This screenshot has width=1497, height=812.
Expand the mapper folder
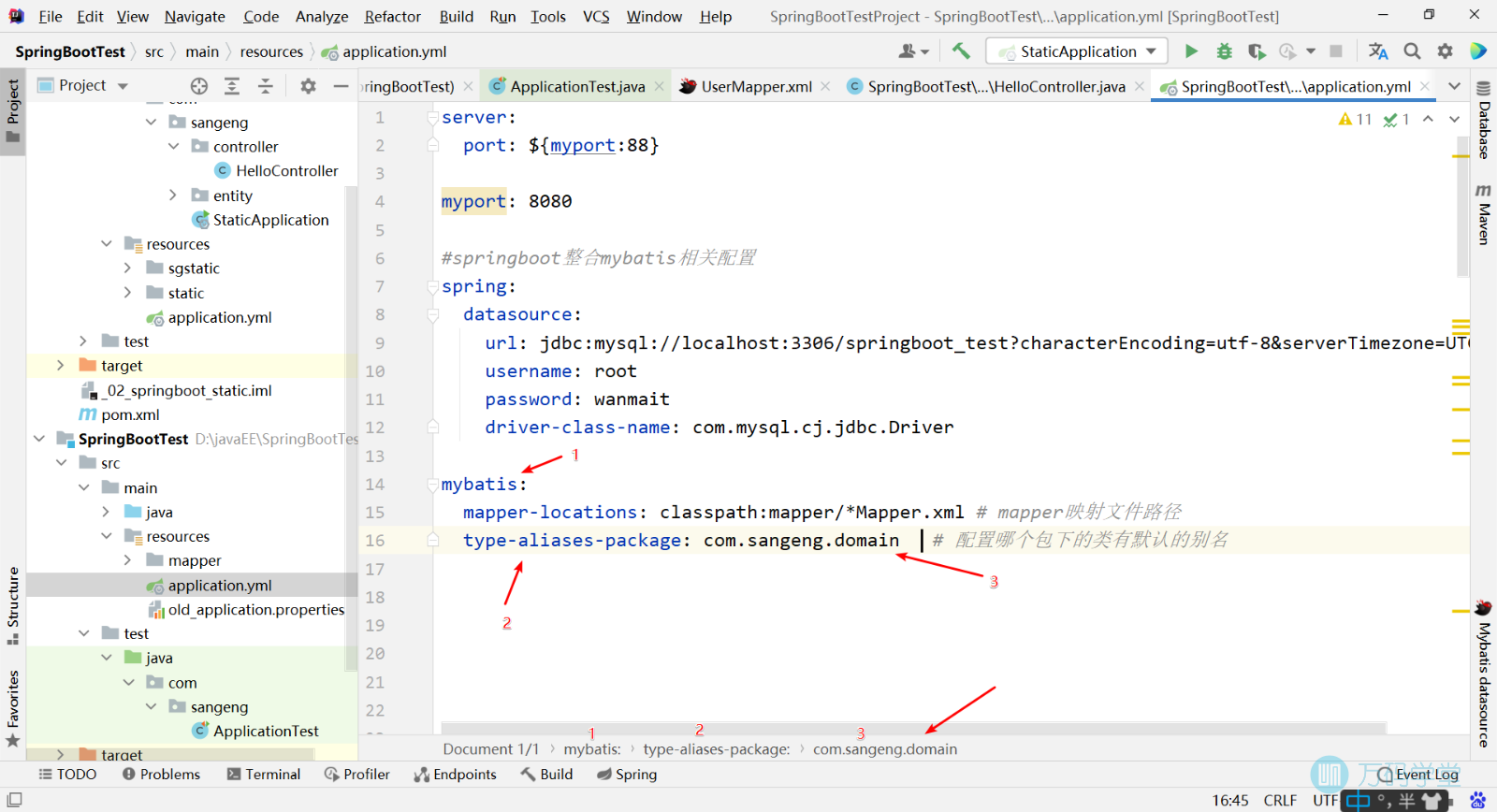[128, 559]
